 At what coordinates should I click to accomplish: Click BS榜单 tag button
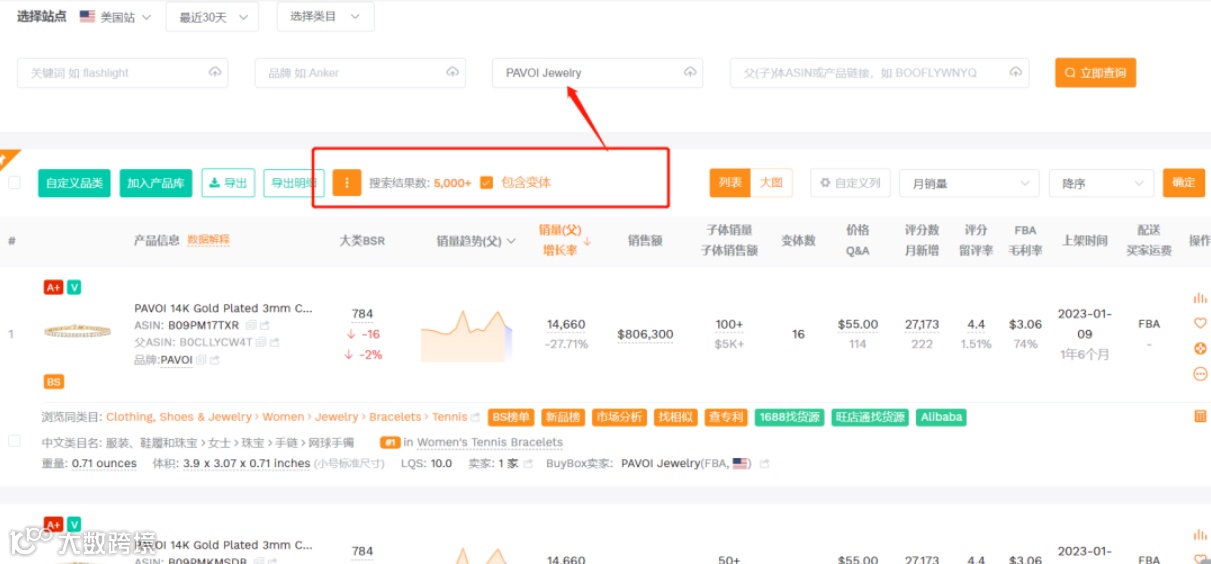pos(511,417)
